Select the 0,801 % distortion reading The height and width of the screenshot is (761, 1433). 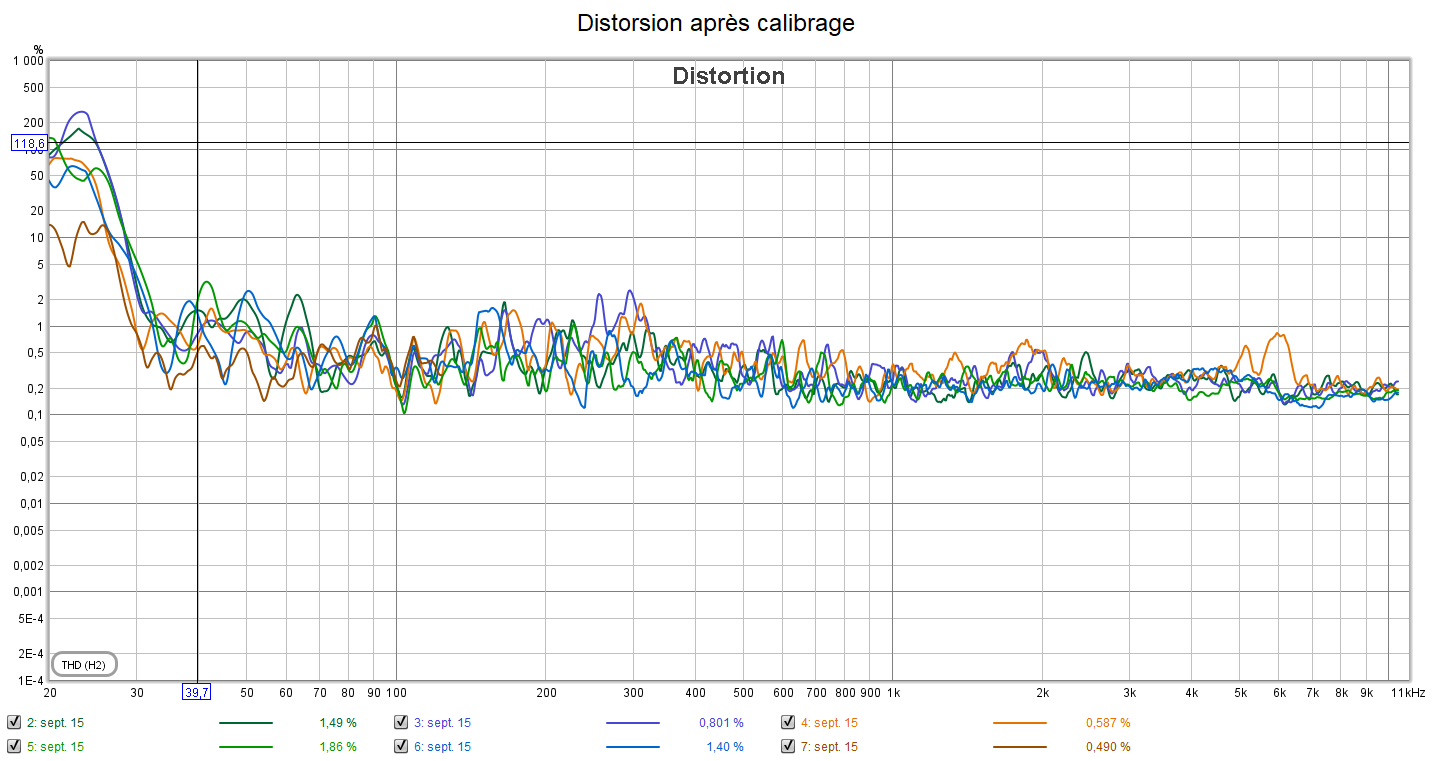tap(720, 723)
